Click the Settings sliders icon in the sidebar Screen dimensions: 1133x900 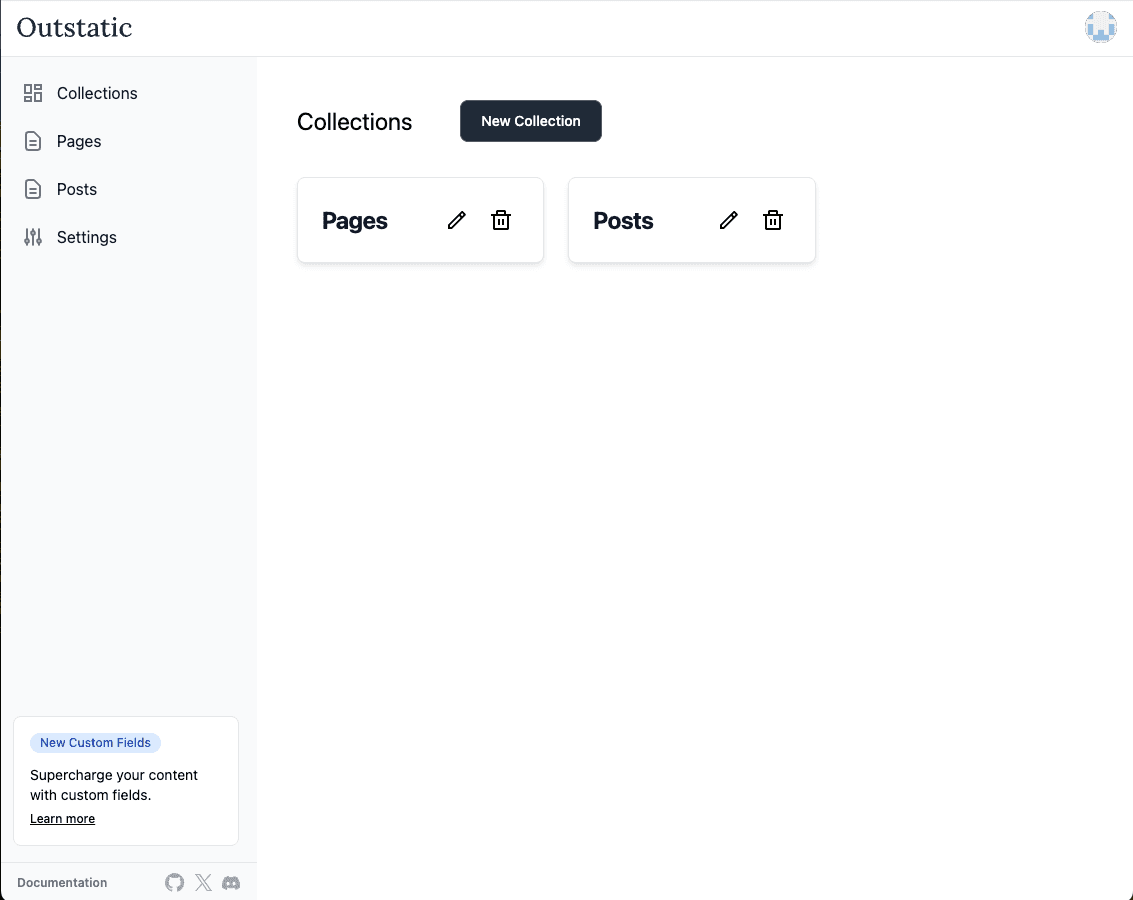33,237
